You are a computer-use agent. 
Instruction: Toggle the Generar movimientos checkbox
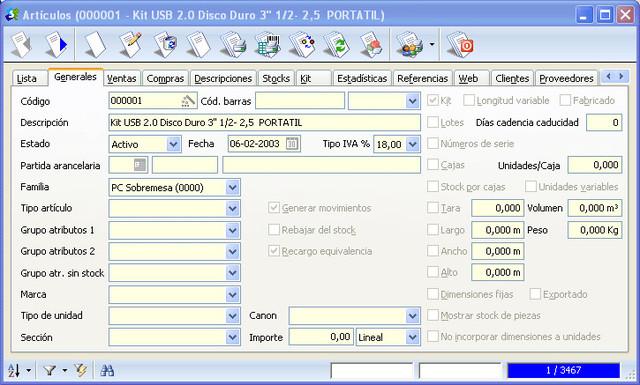tap(273, 208)
